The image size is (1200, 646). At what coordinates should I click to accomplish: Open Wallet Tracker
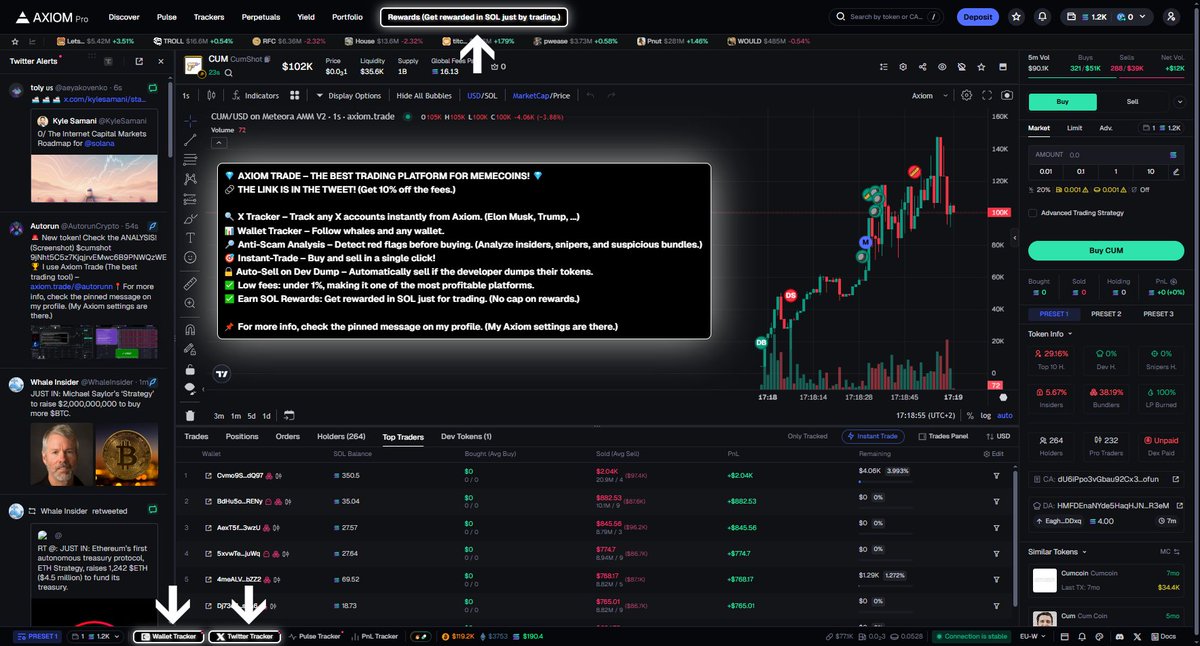tap(168, 636)
